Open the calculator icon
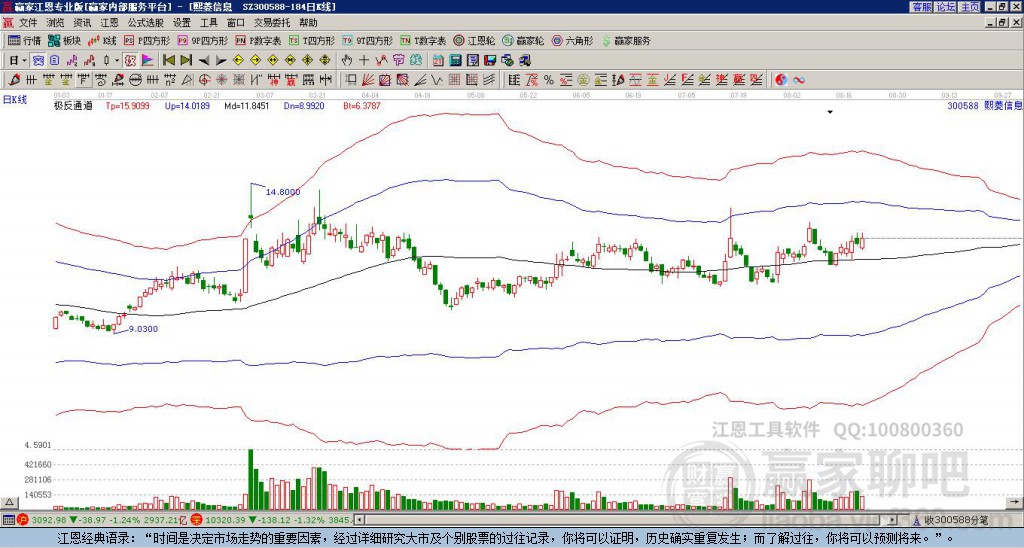Viewport: 1024px width, 548px height. click(455, 60)
